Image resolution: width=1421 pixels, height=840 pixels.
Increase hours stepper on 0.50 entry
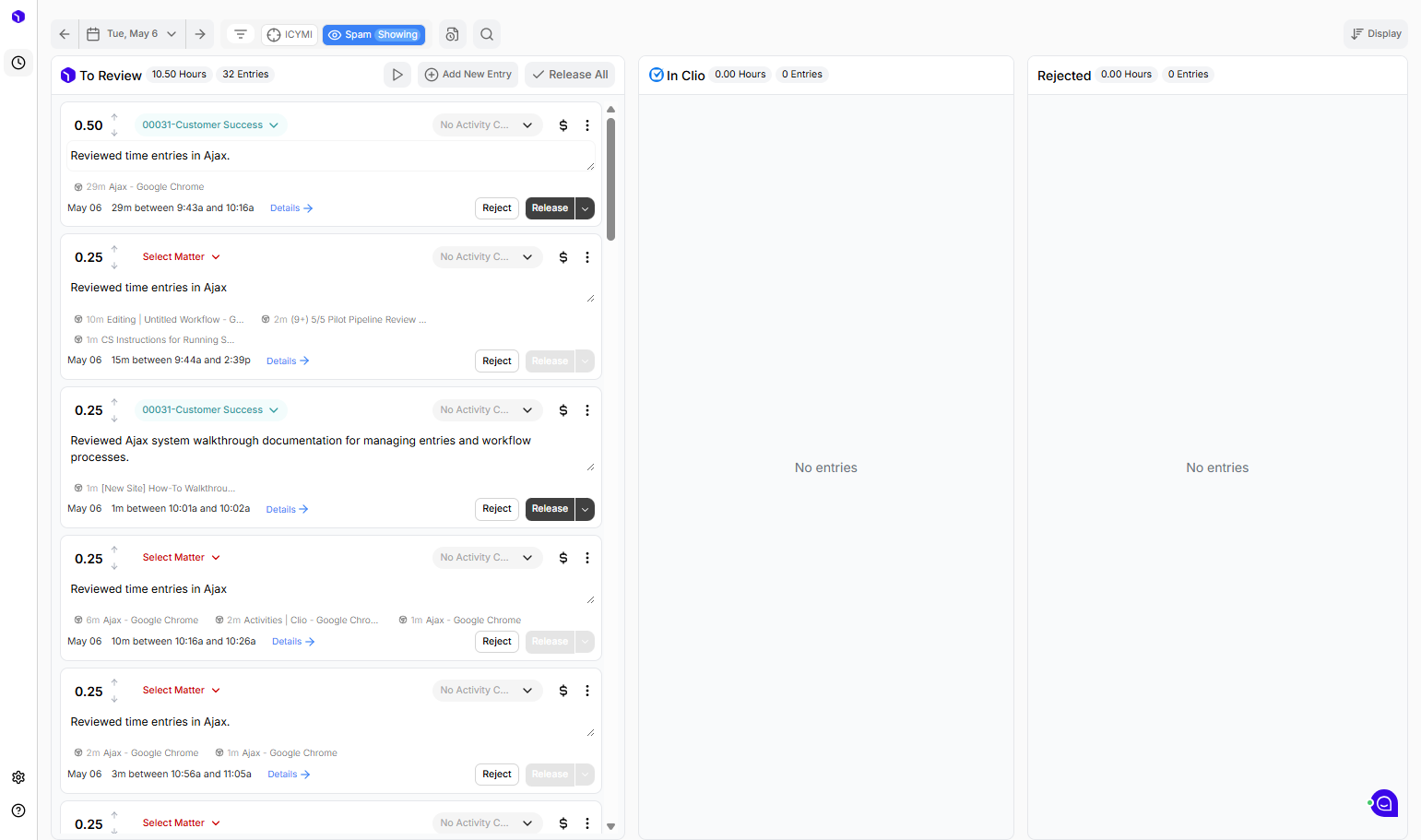click(114, 117)
